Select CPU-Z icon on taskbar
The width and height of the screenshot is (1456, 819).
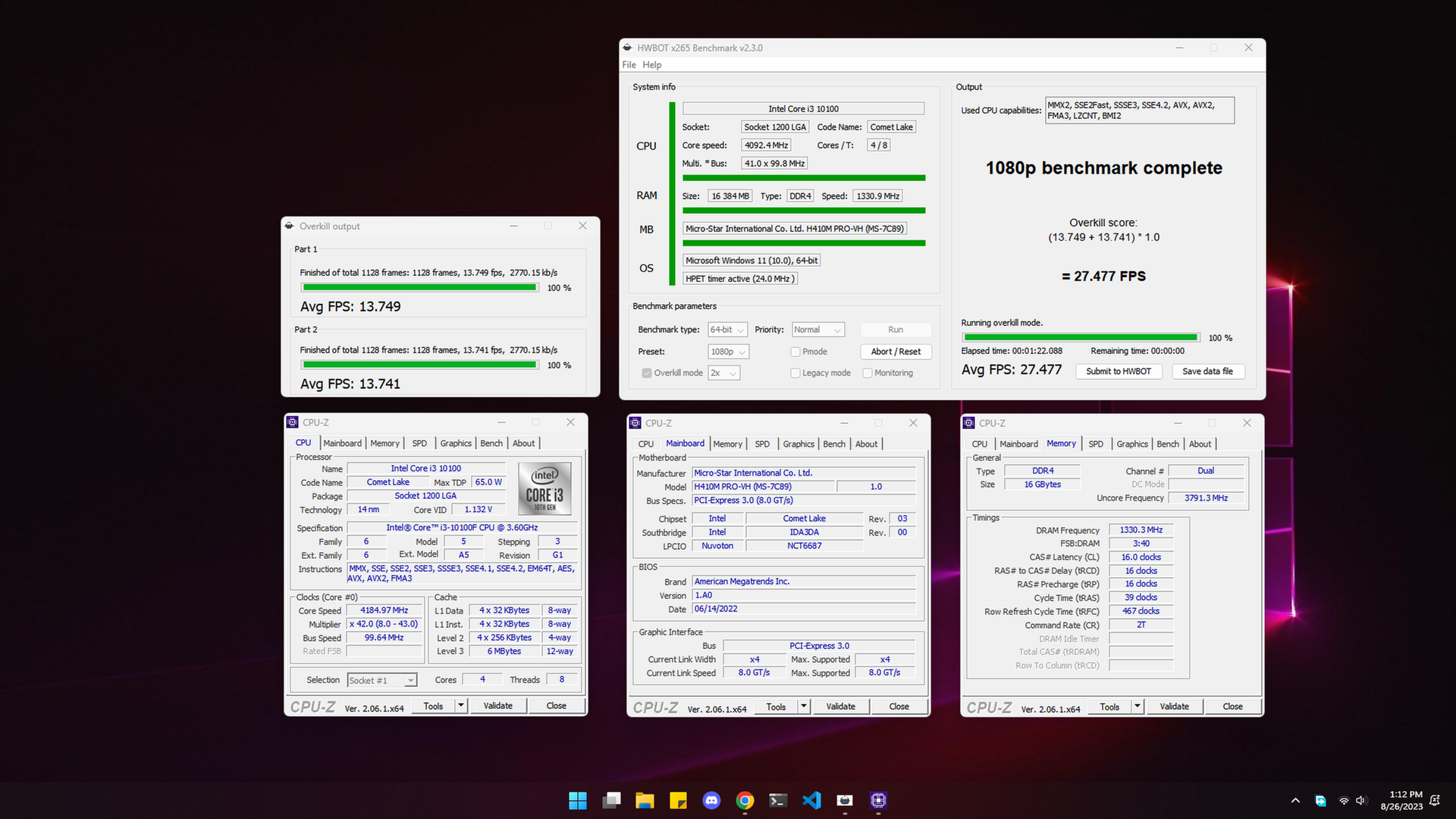[x=878, y=800]
